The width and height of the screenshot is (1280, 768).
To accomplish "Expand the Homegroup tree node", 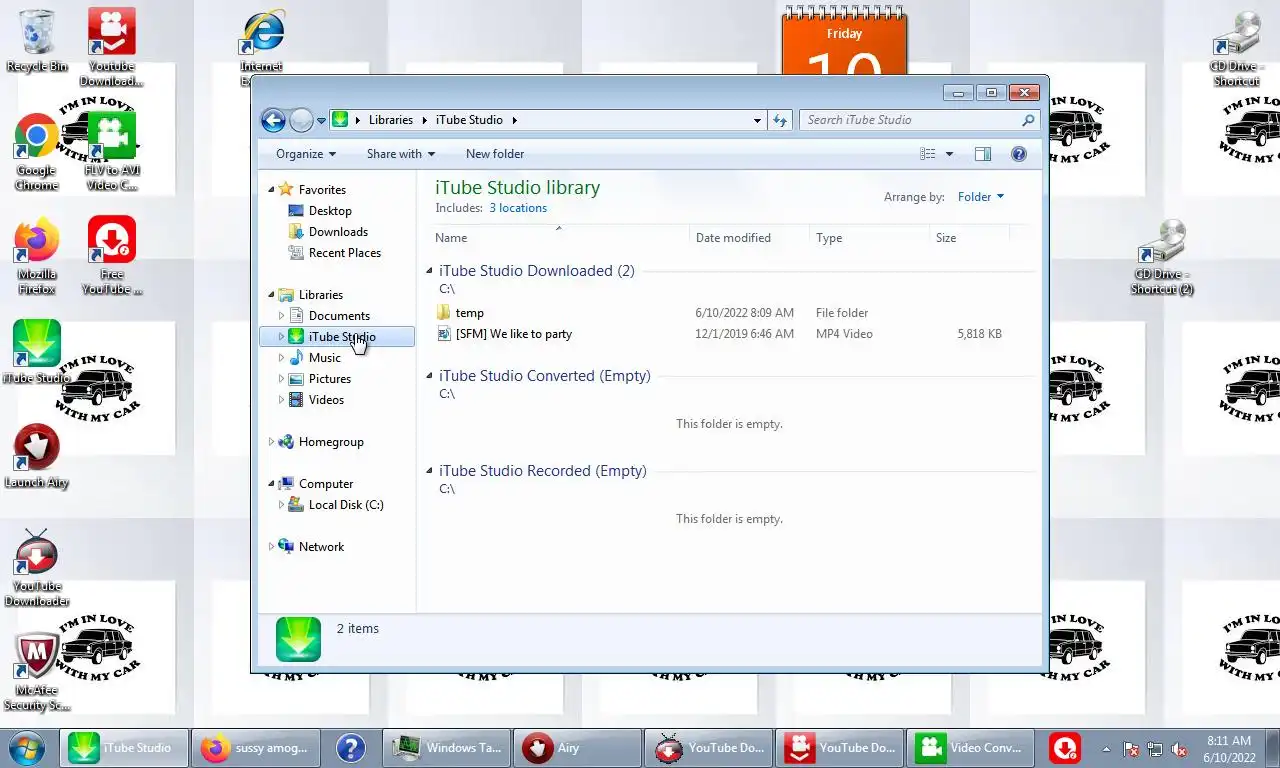I will pyautogui.click(x=271, y=442).
